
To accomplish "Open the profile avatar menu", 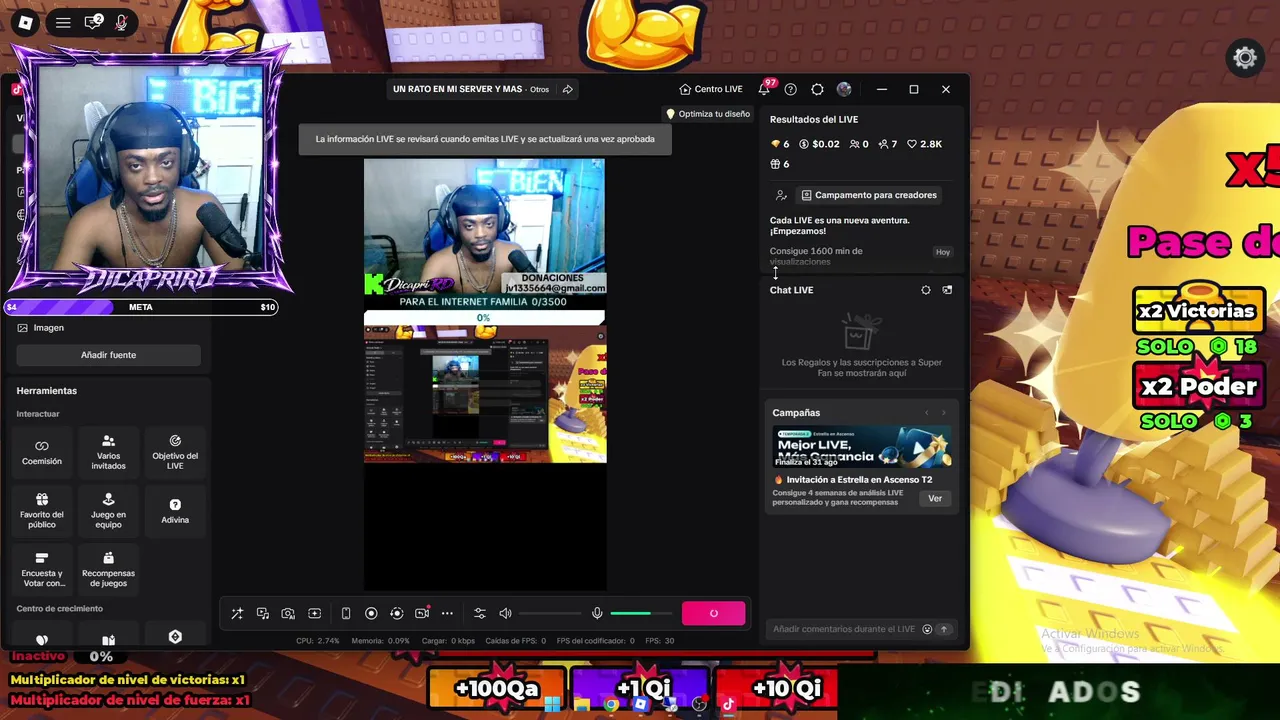I will [x=844, y=89].
